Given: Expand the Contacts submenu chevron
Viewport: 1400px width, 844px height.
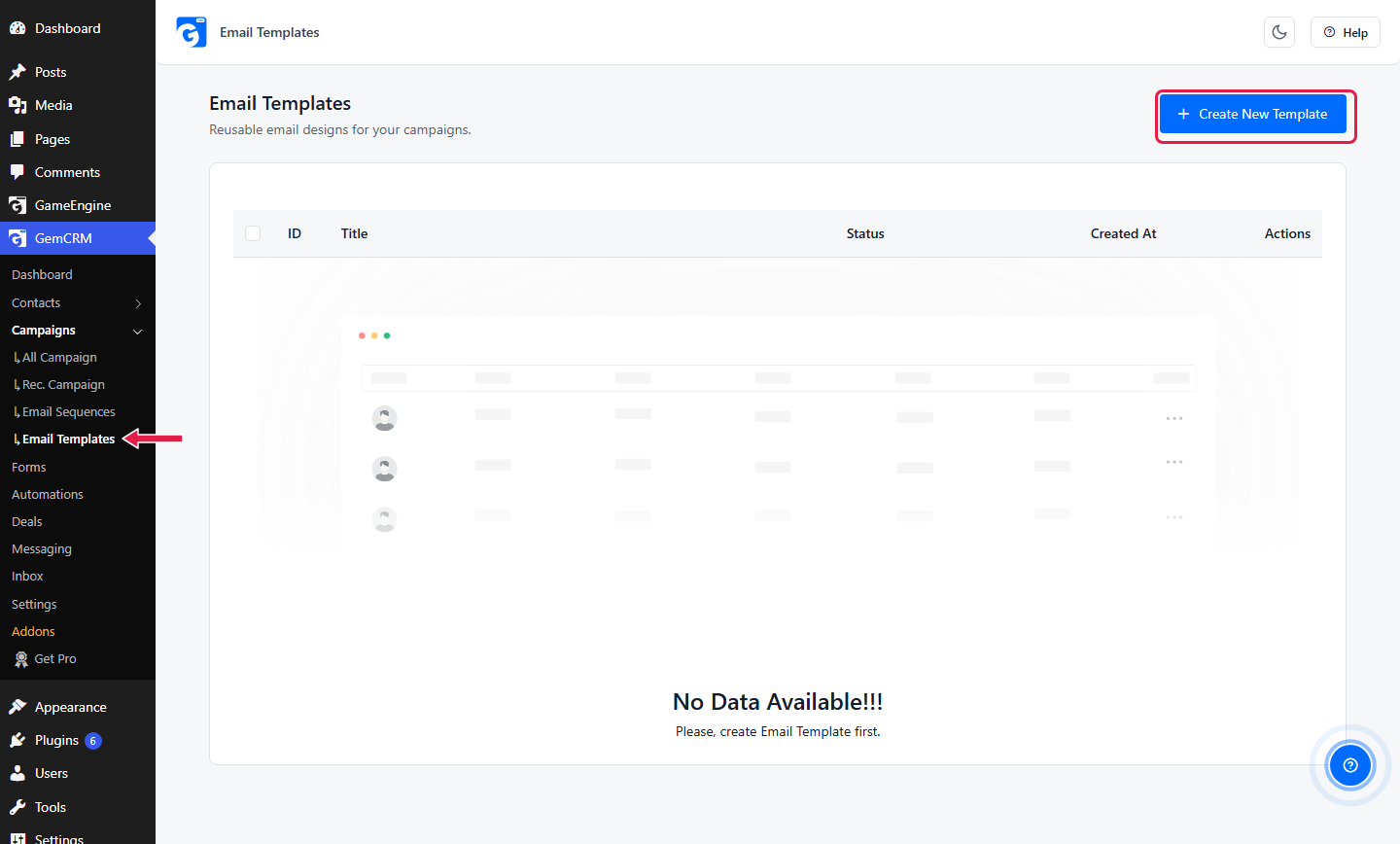Looking at the screenshot, I should point(138,303).
